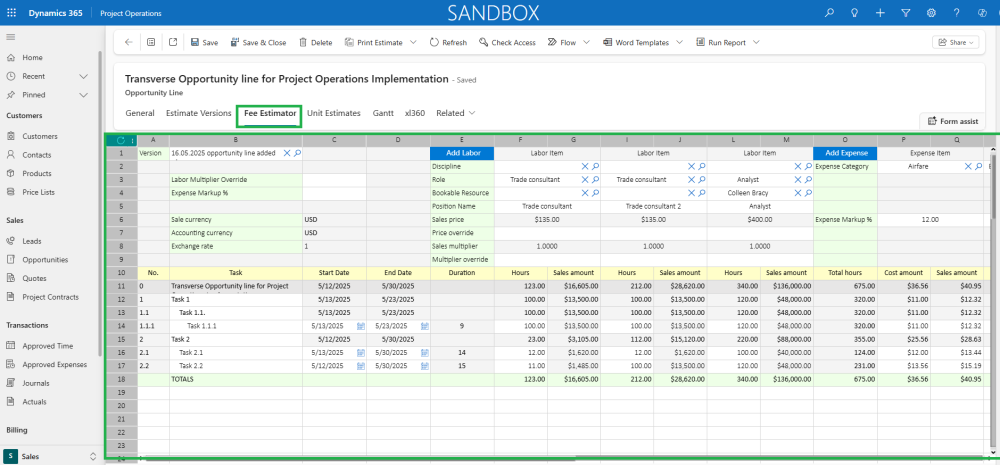1000x465 pixels.
Task: Clear the Version field with X icon
Action: click(287, 153)
